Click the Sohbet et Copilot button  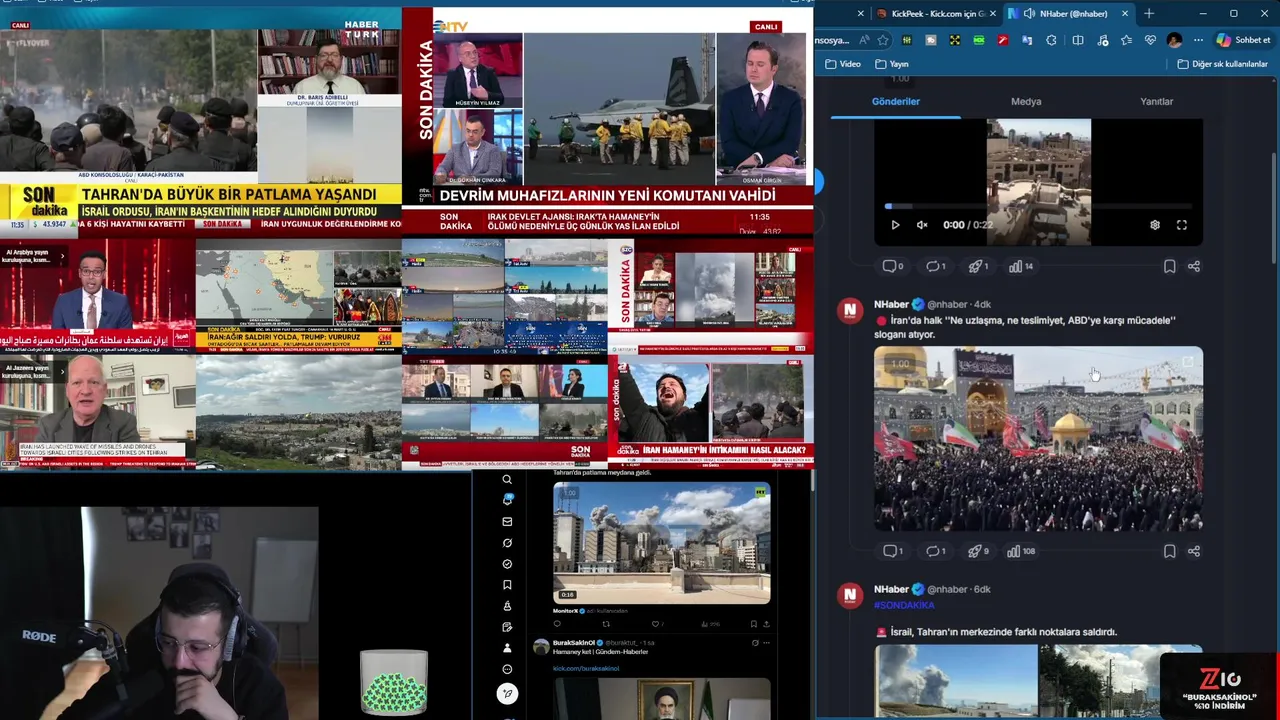pos(1244,40)
